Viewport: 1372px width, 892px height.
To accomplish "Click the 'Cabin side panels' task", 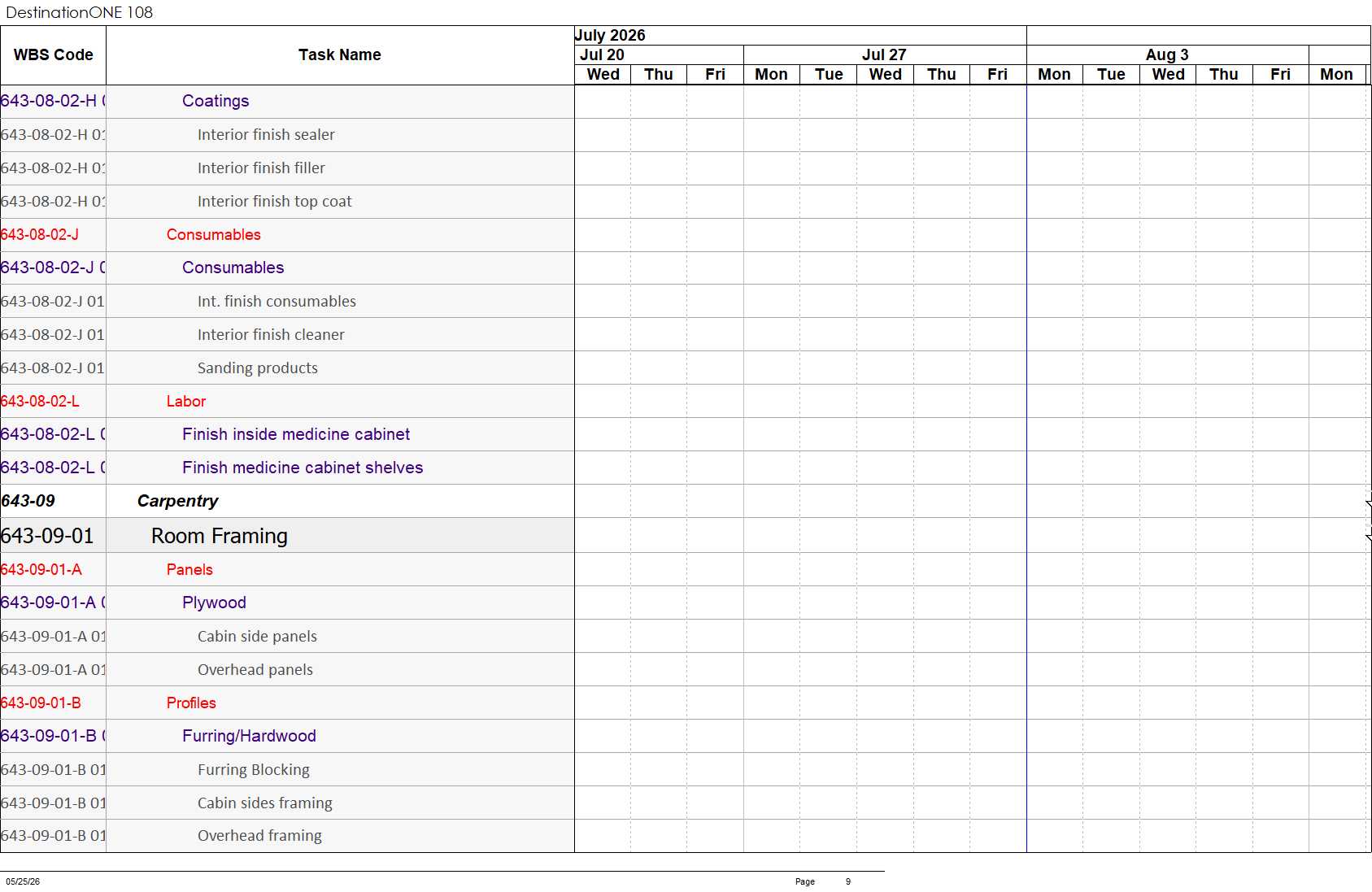I will click(257, 637).
